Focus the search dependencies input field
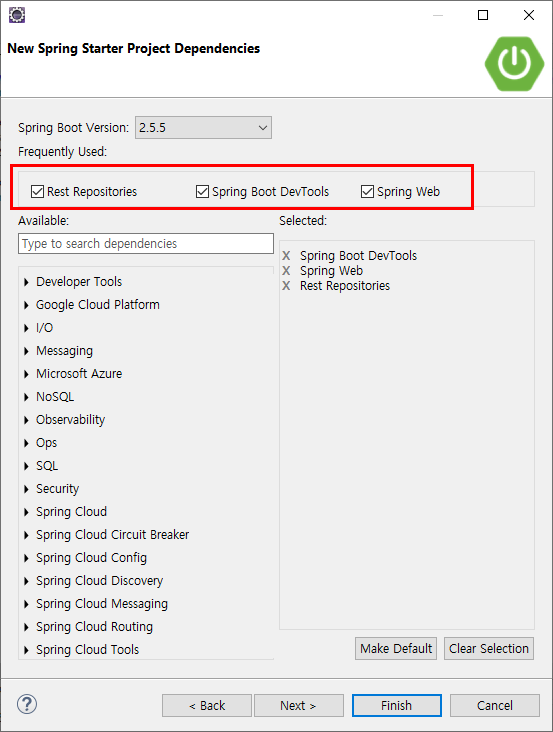Screen dimensions: 553x732 pos(146,244)
